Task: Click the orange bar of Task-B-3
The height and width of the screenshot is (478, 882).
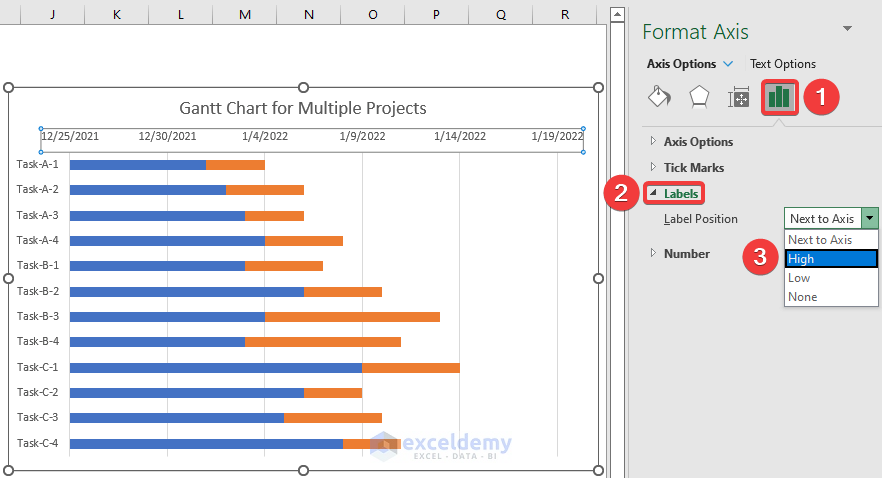Action: (352, 317)
